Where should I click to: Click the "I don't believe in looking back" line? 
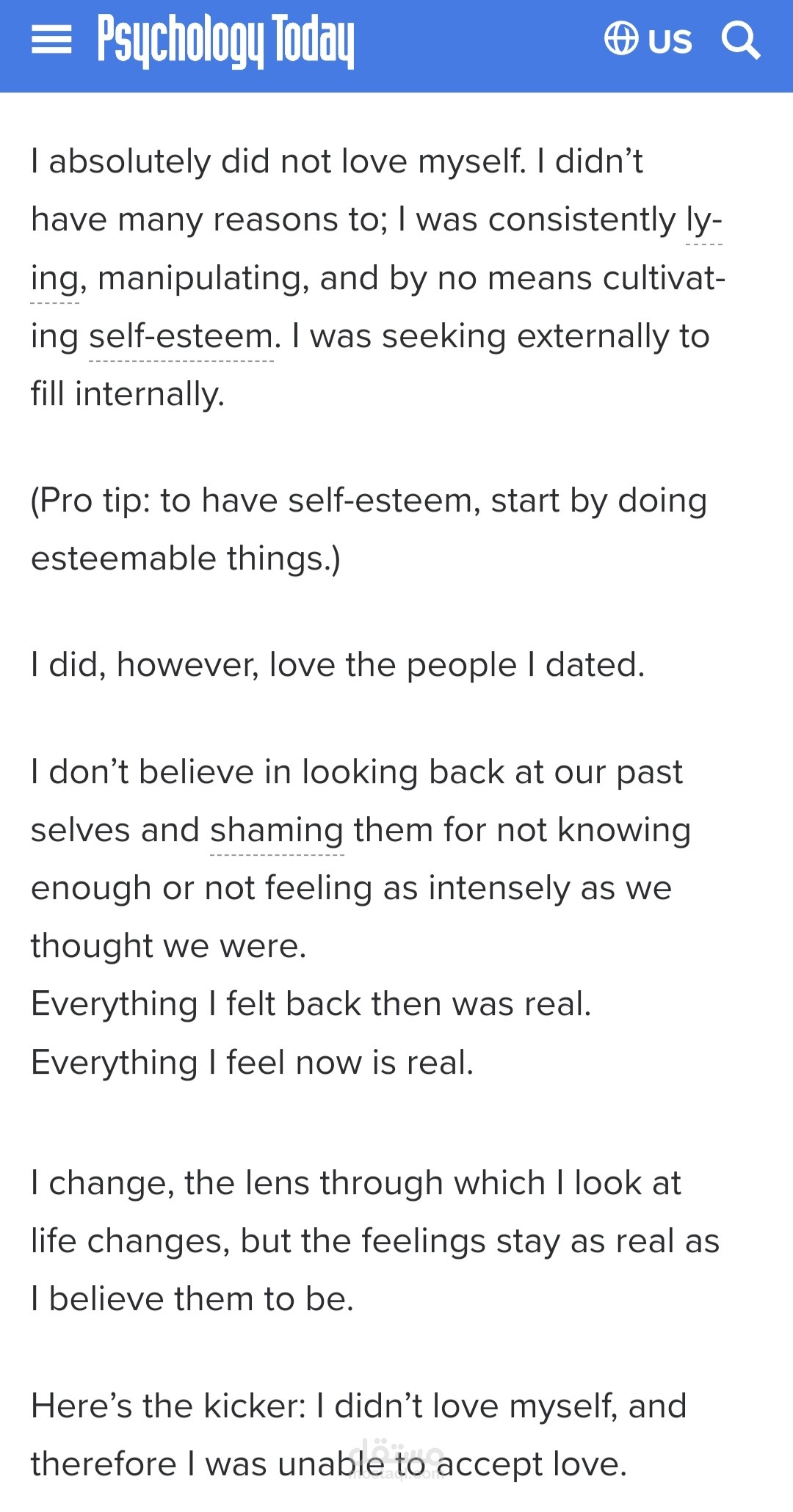(357, 773)
